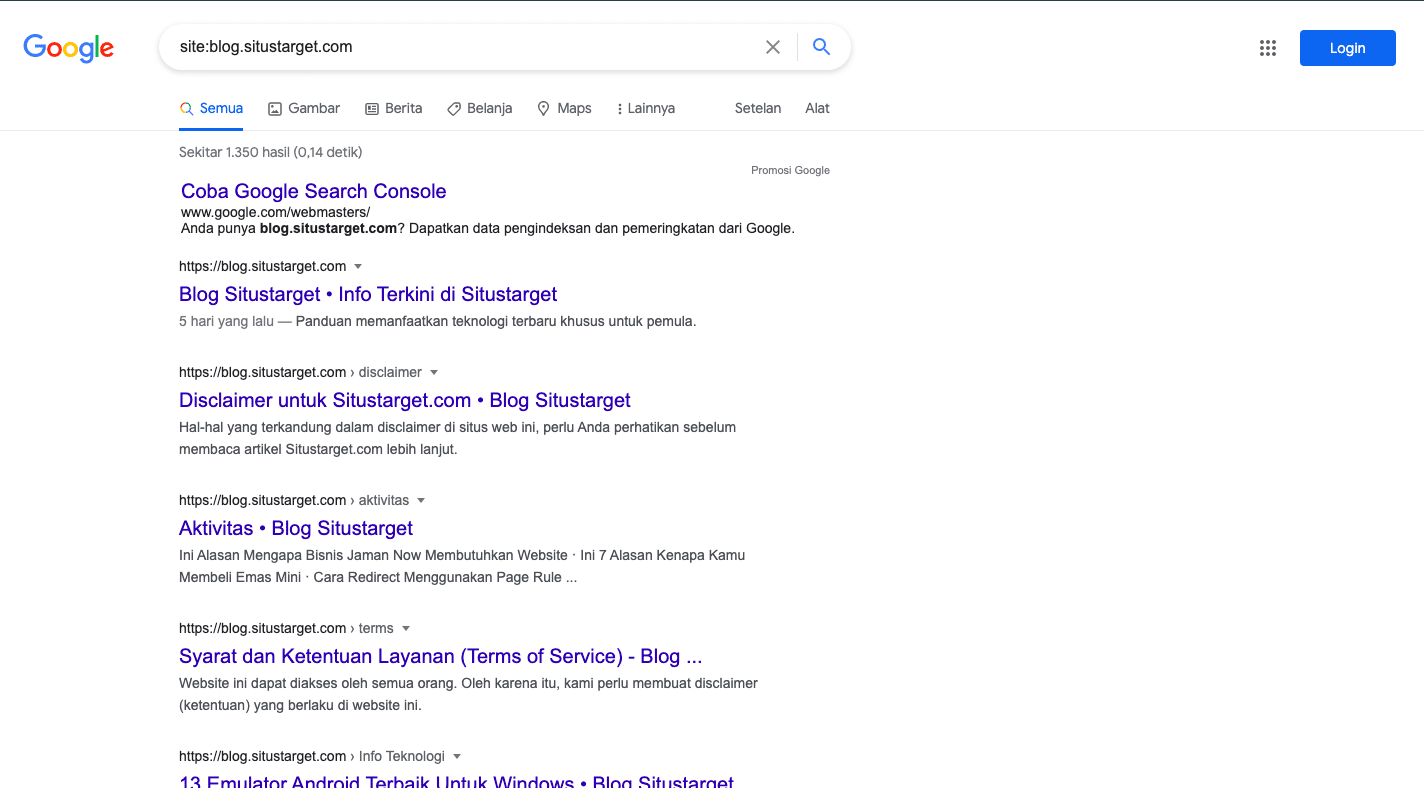Expand dropdown arrow beside disclaimer URL

[x=434, y=372]
